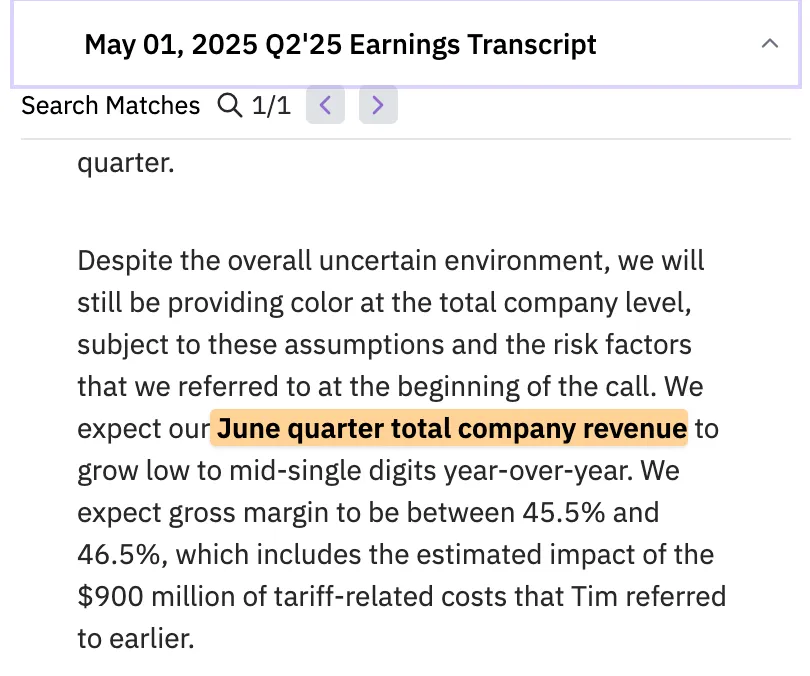Click the 1/1 match counter
810x676 pixels.
(x=271, y=105)
